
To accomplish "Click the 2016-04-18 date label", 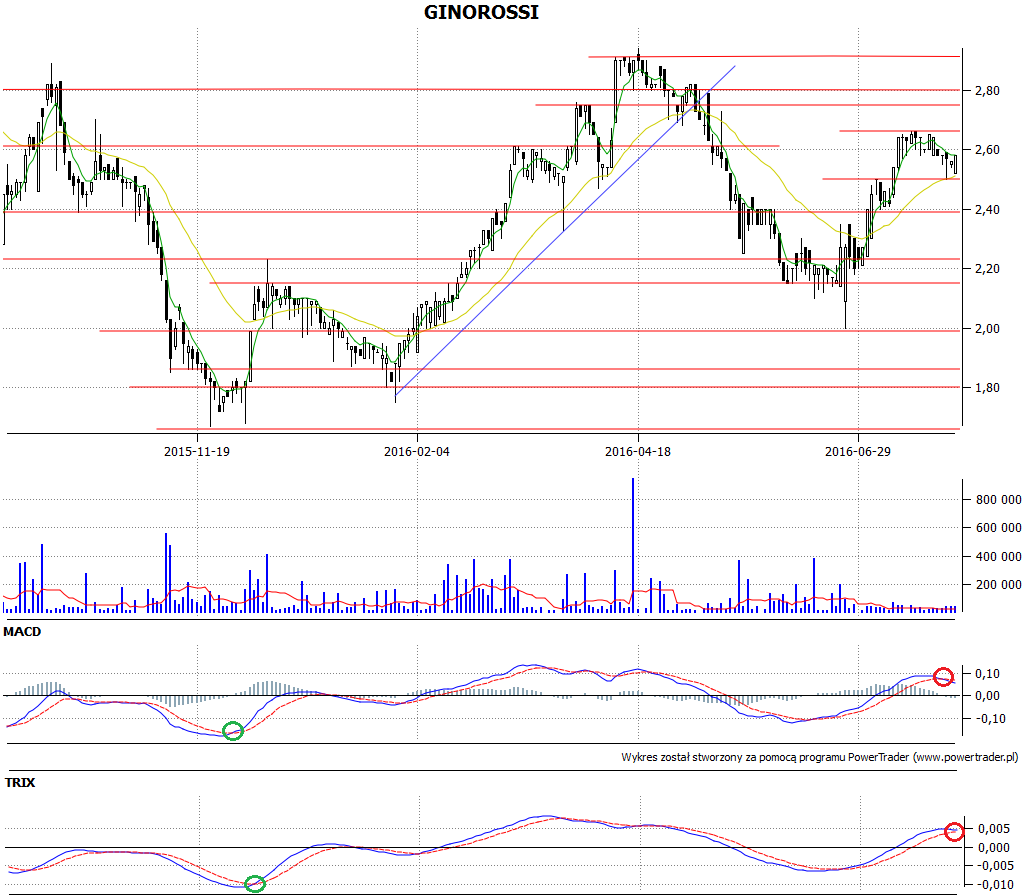I will (638, 451).
